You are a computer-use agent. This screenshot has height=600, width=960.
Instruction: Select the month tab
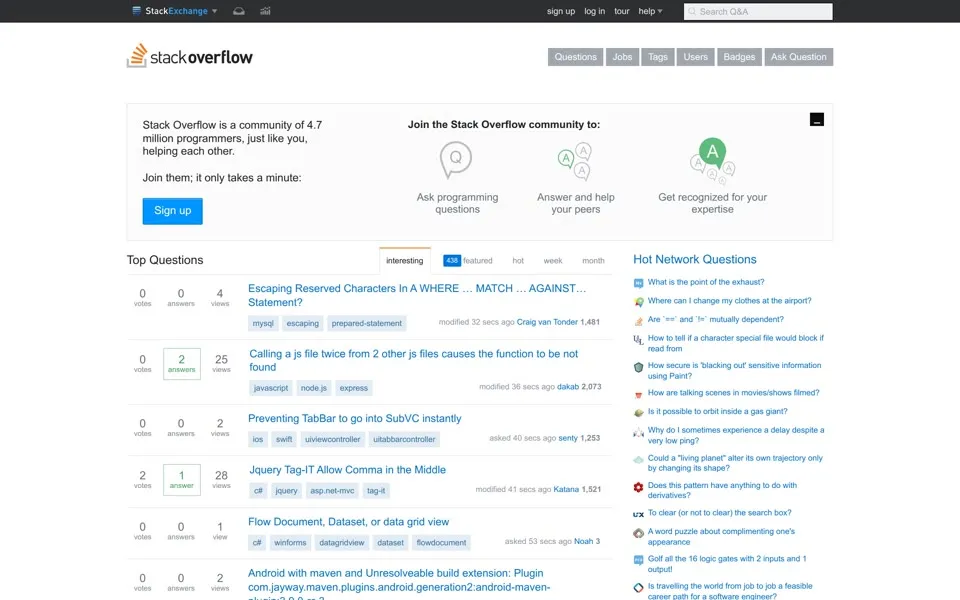coord(593,261)
